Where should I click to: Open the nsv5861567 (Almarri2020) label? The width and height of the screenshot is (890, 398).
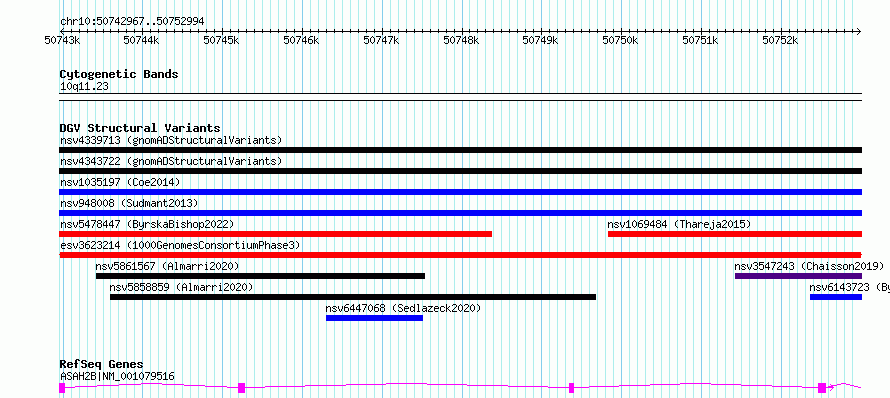point(167,266)
